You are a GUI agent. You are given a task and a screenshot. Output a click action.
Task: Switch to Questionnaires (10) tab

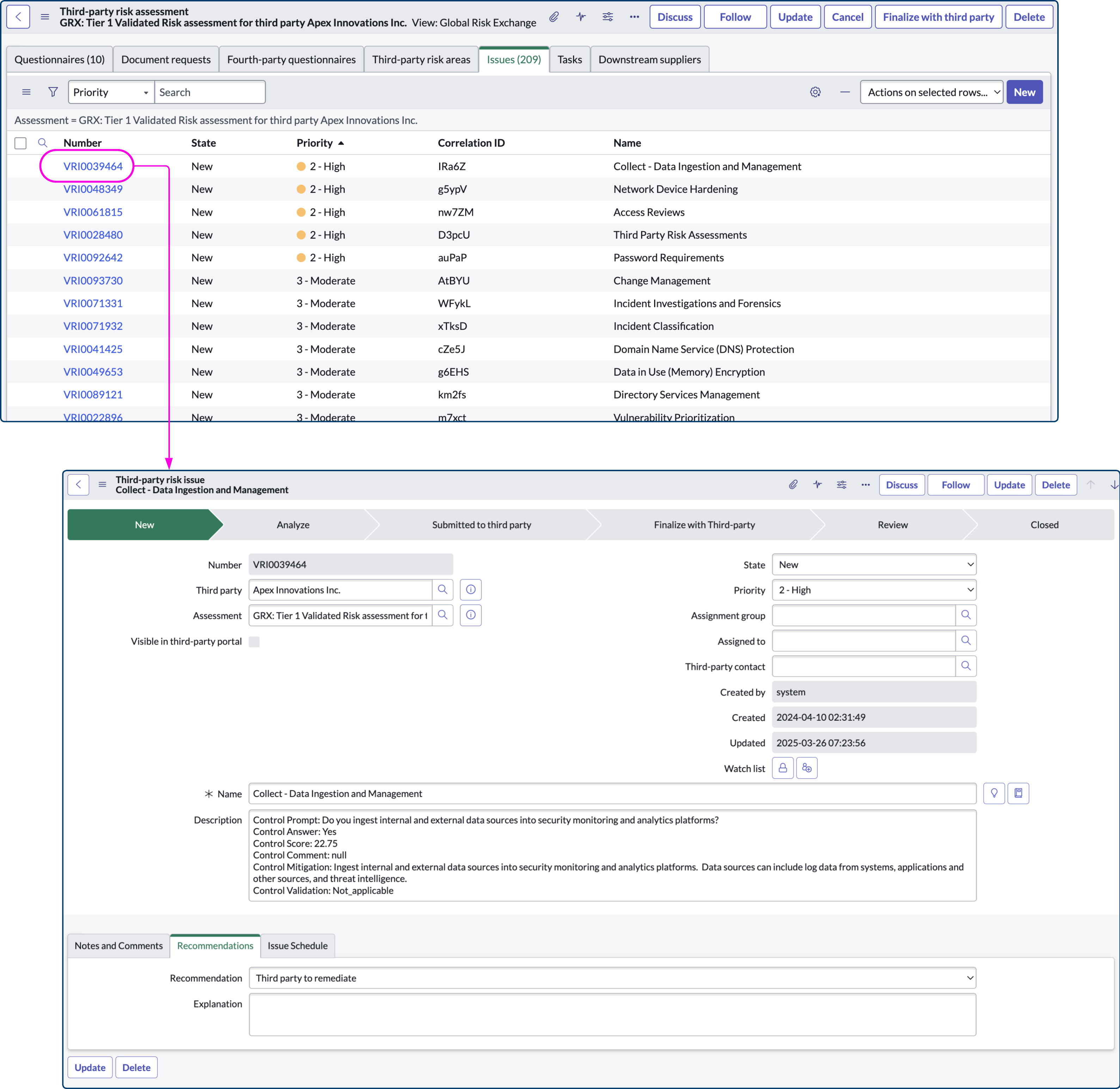[x=60, y=60]
